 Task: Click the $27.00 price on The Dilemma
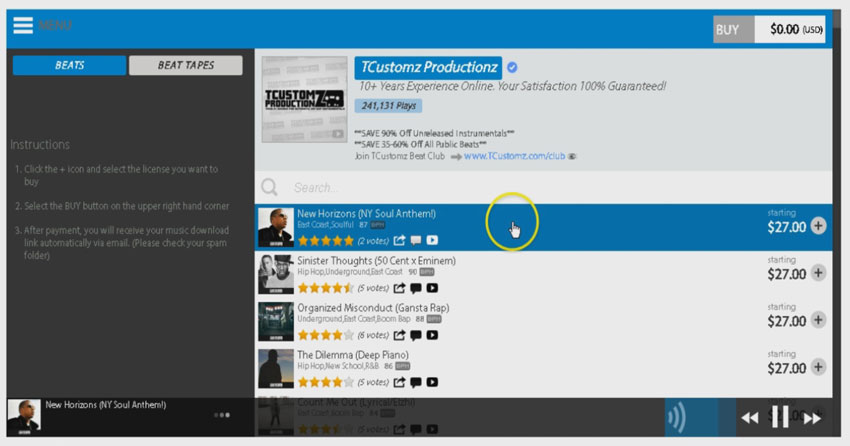tap(787, 369)
